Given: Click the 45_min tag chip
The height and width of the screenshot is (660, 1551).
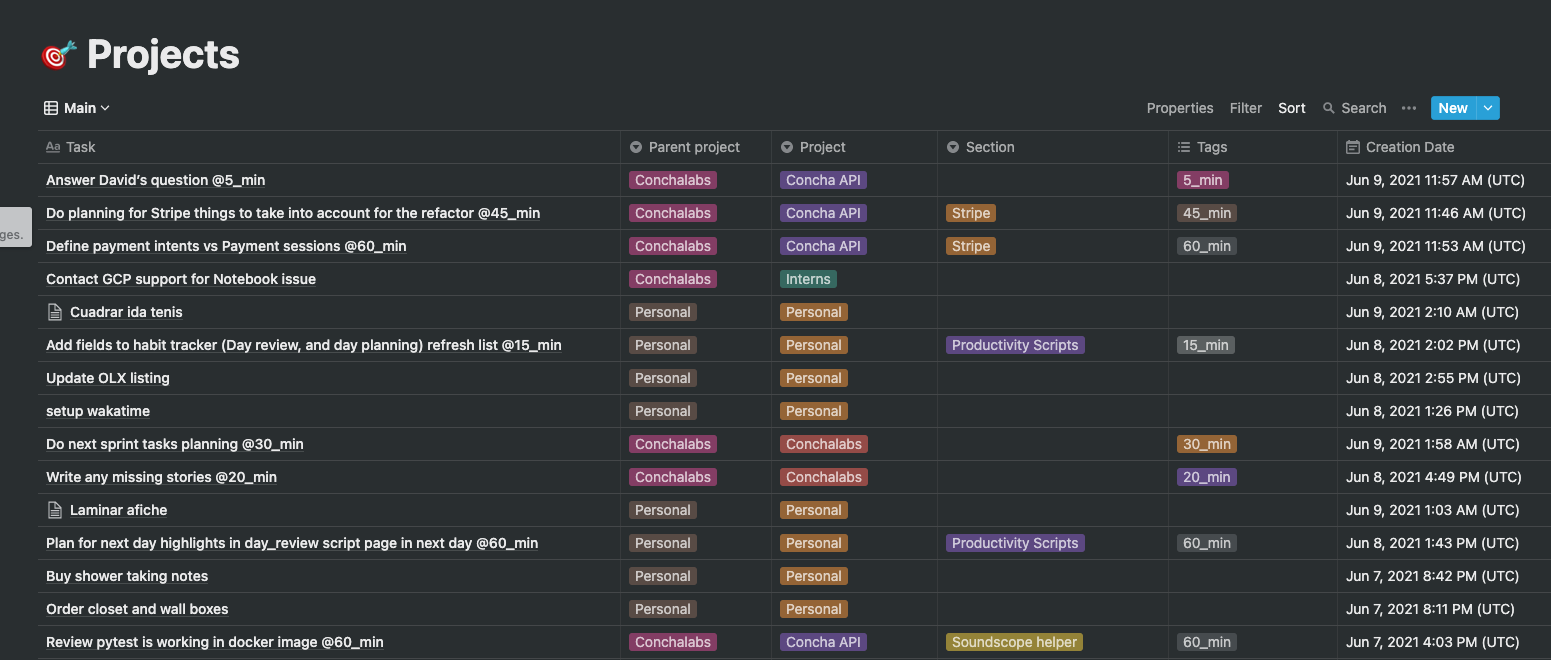Looking at the screenshot, I should point(1207,213).
